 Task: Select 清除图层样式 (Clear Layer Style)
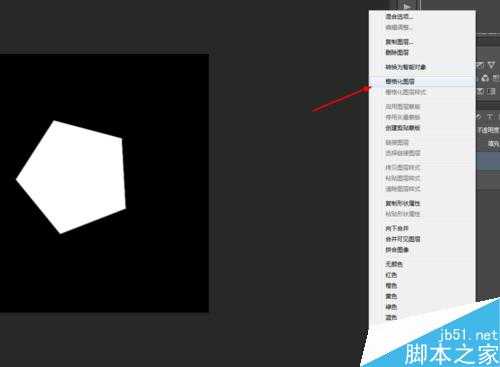[x=403, y=189]
